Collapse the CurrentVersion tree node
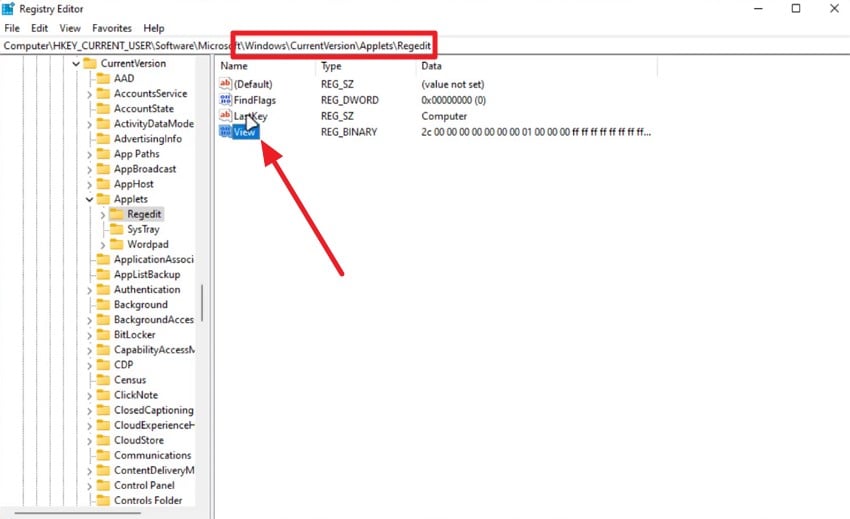 76,63
